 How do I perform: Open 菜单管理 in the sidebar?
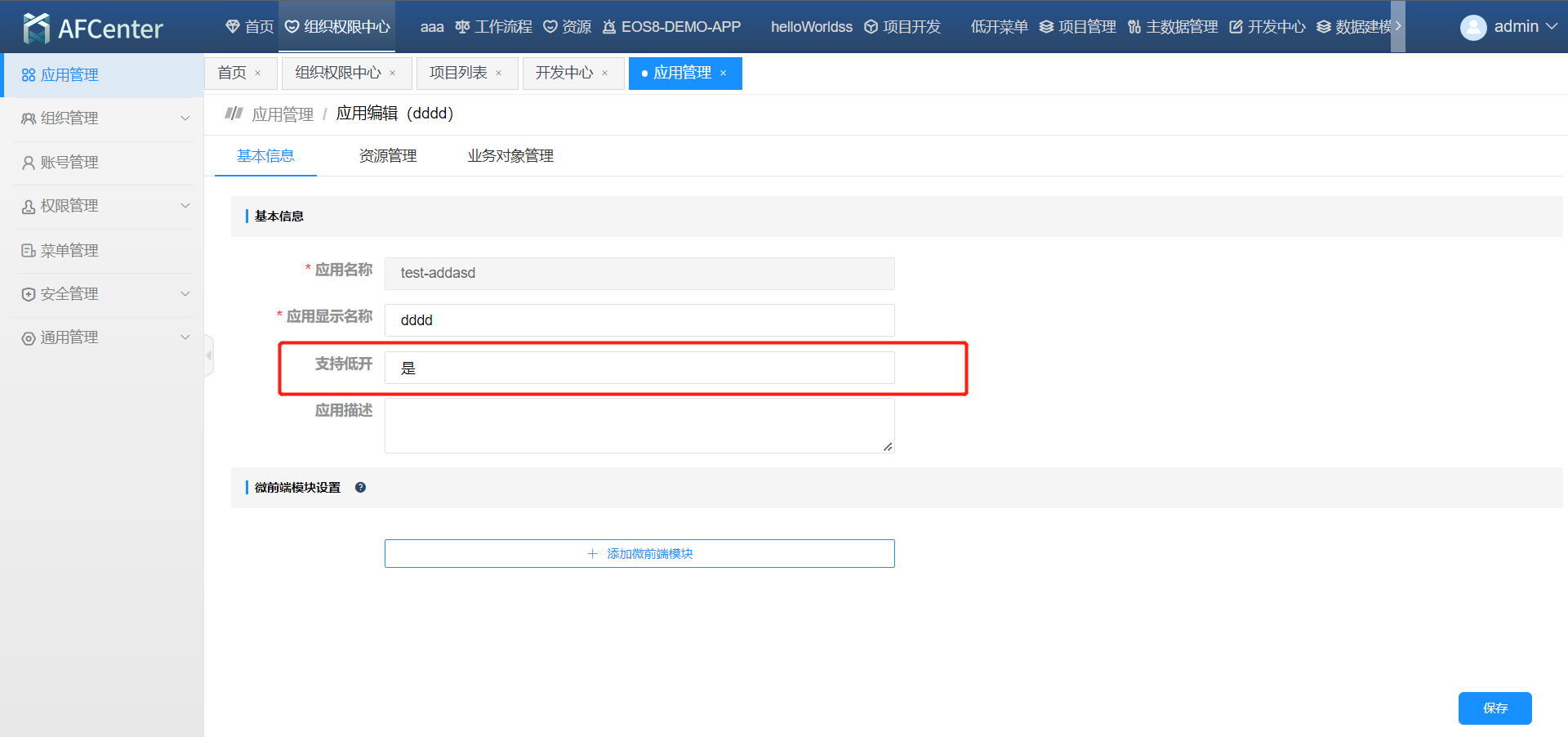click(x=69, y=251)
